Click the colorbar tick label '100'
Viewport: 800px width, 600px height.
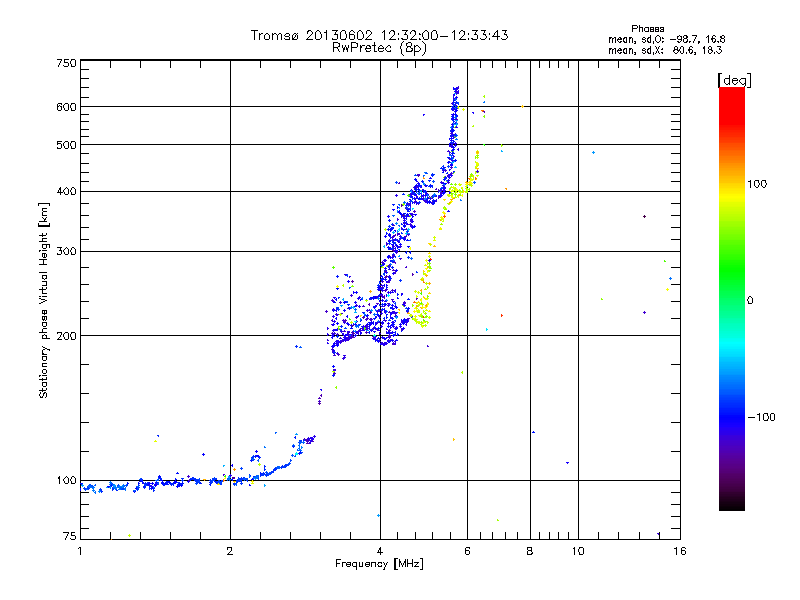click(x=757, y=184)
